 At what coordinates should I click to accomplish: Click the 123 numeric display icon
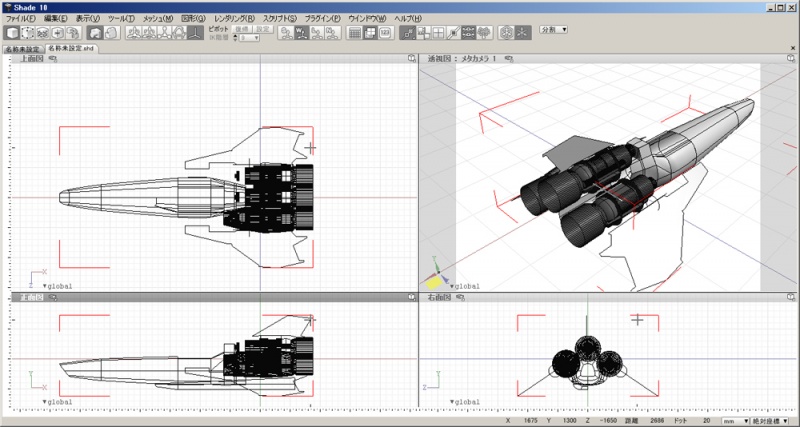[x=385, y=33]
